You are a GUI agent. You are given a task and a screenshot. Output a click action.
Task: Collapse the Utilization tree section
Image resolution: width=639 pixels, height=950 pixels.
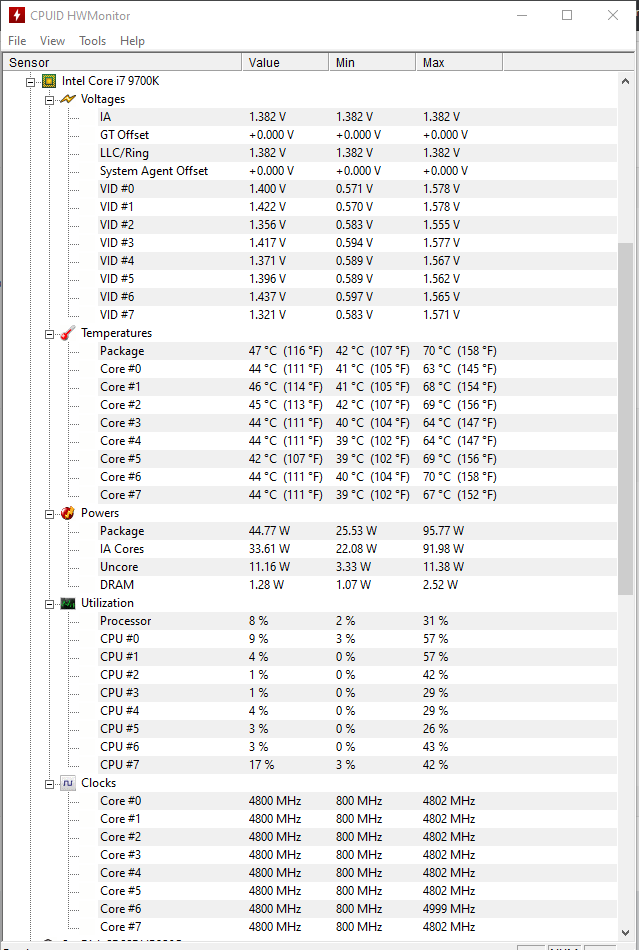[x=50, y=604]
